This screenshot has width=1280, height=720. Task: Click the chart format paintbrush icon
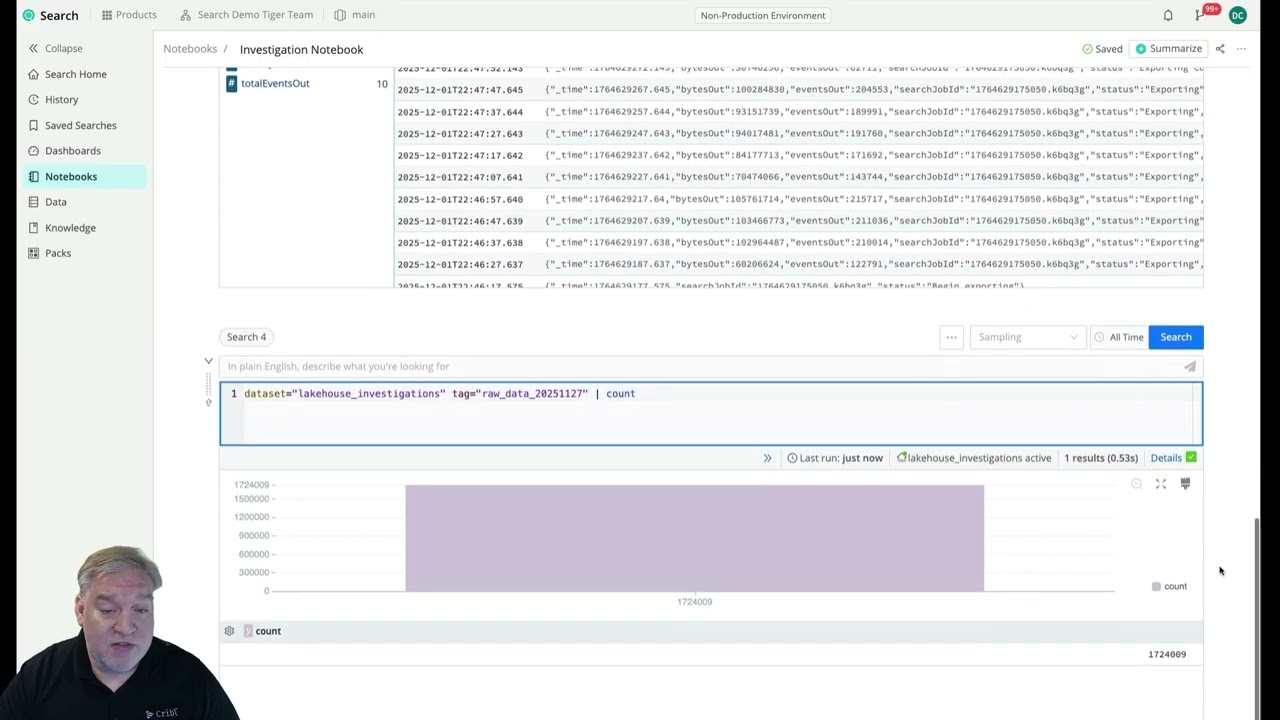[x=1185, y=484]
